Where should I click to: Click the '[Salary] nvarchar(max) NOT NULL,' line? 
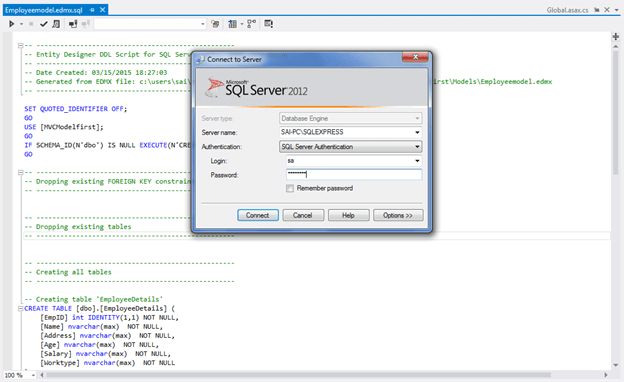(x=105, y=354)
